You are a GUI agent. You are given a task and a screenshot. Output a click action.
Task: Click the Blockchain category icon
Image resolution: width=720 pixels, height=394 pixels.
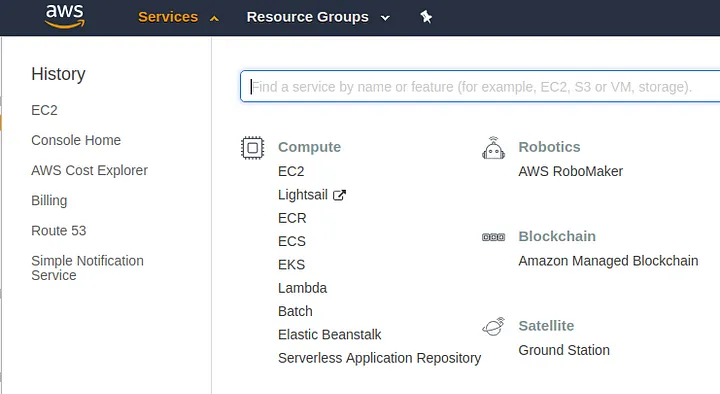click(x=493, y=237)
